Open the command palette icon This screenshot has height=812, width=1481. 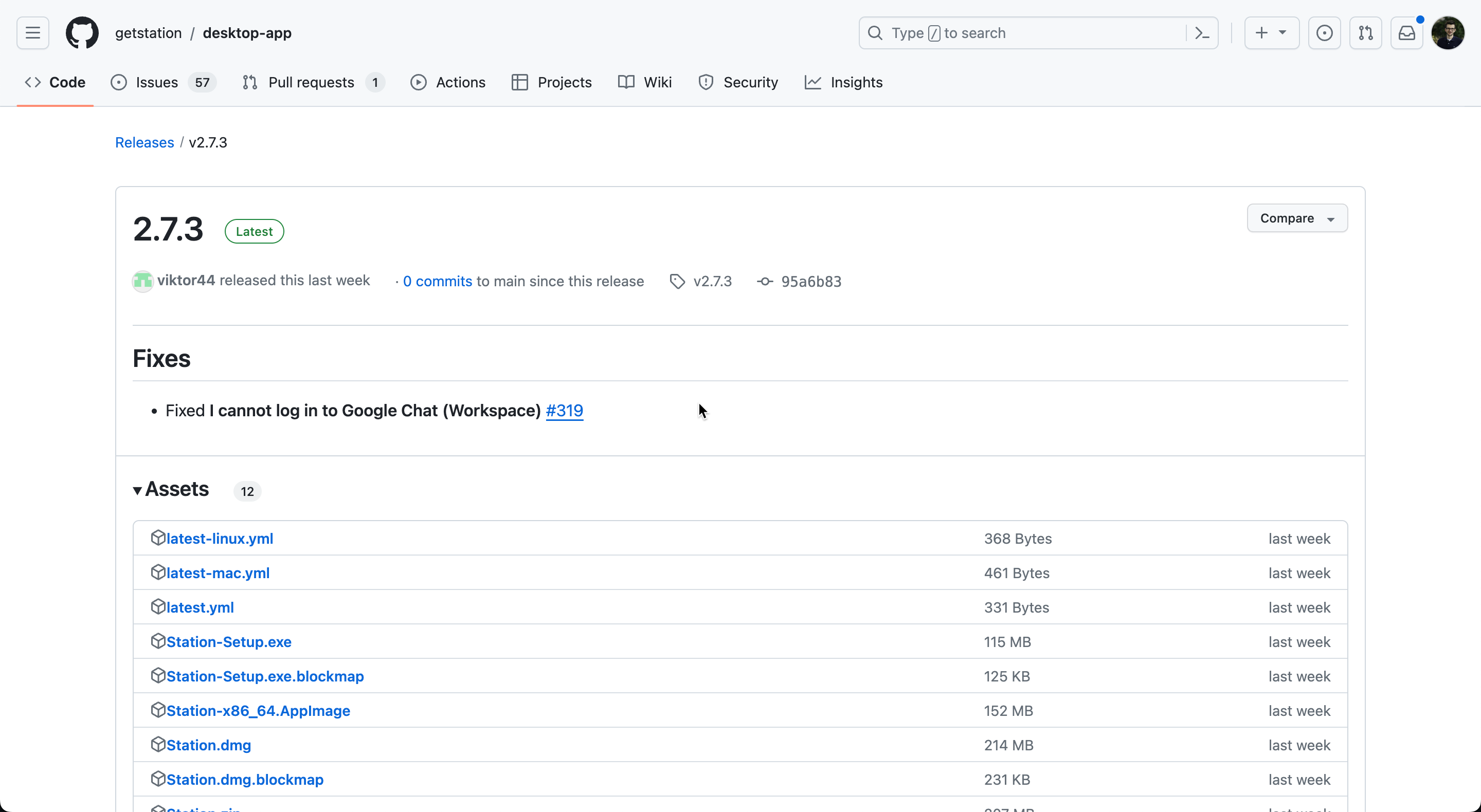(x=1202, y=33)
